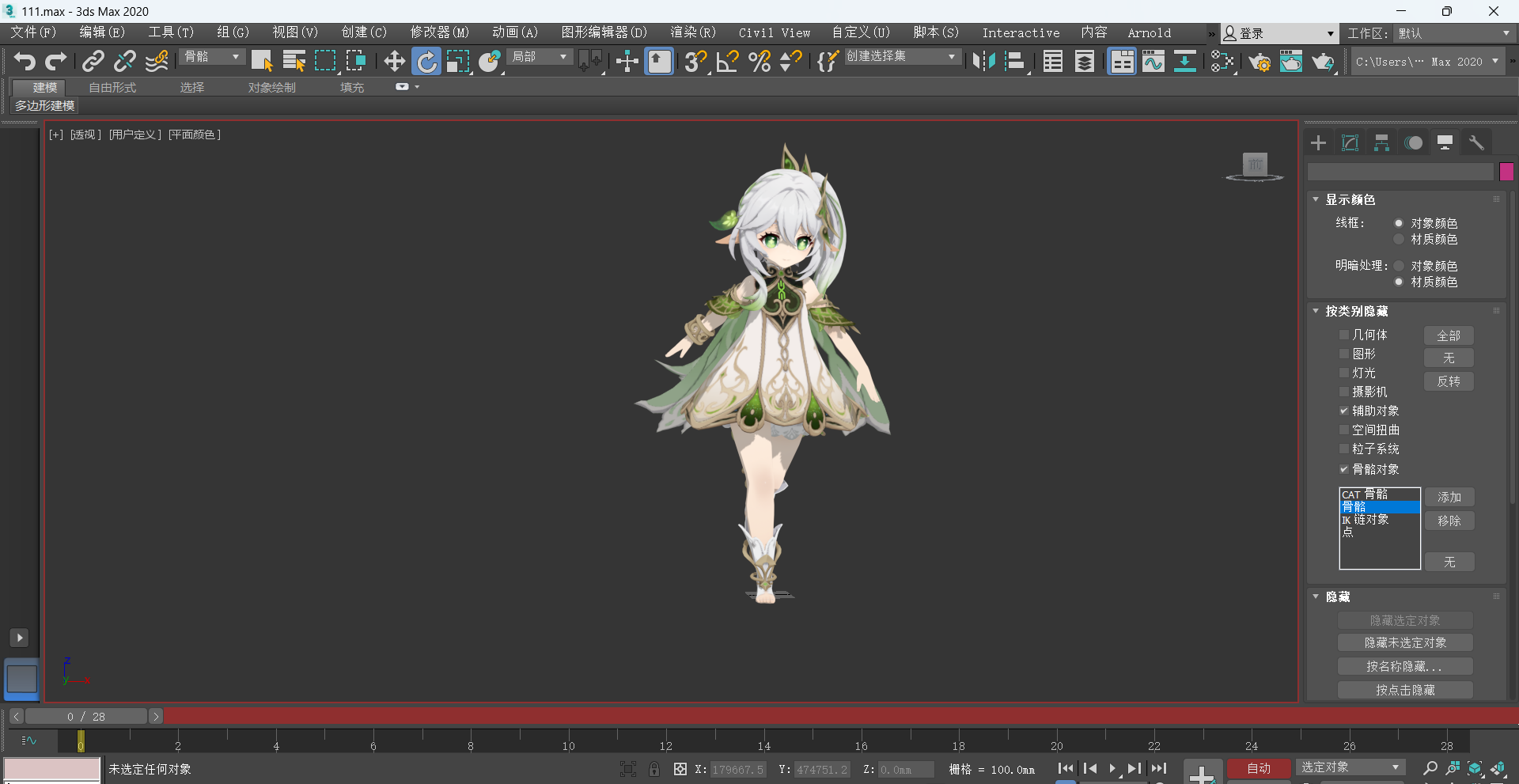The image size is (1519, 784).
Task: Select 材质颜色 radio for 线框
Action: coord(1399,239)
